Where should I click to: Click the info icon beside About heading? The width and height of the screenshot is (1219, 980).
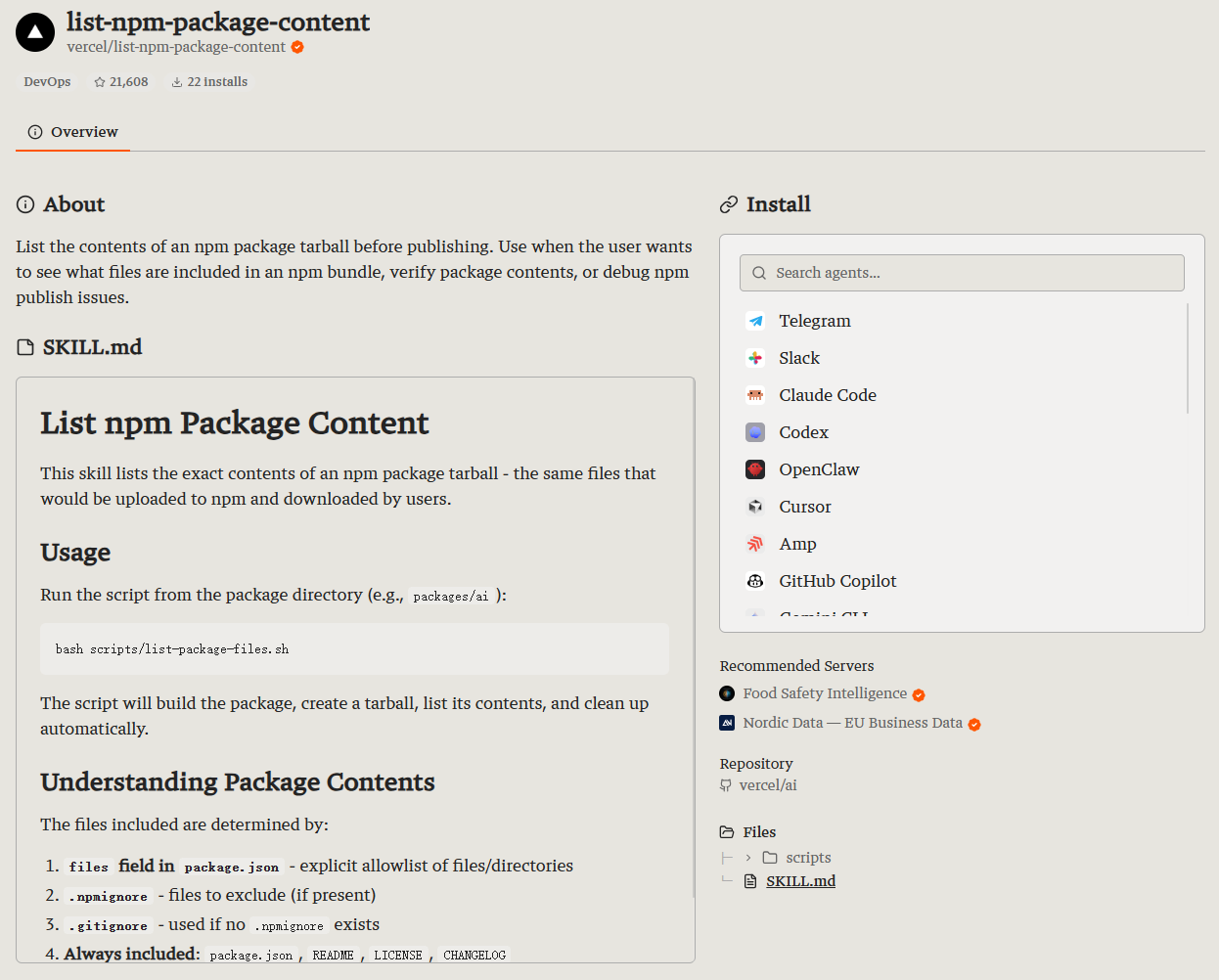[x=25, y=204]
